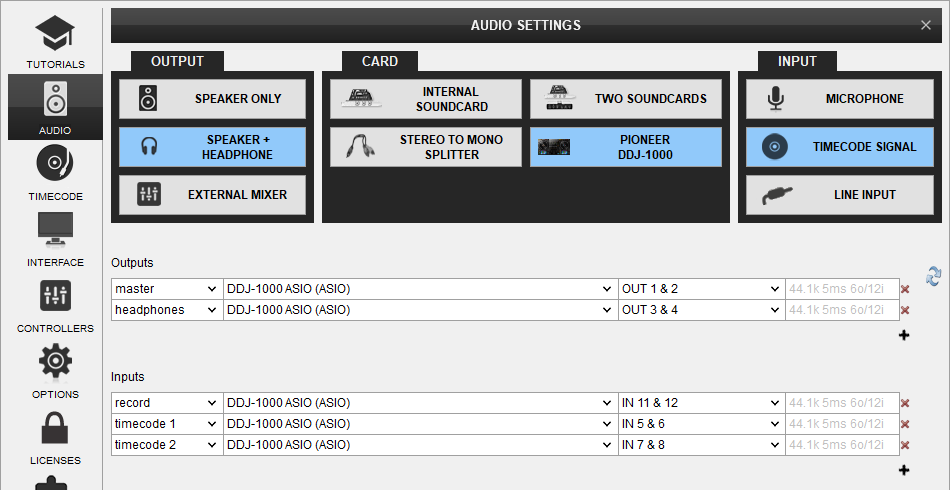The width and height of the screenshot is (950, 490).
Task: Choose the Internal Soundcard card option
Action: (x=426, y=99)
